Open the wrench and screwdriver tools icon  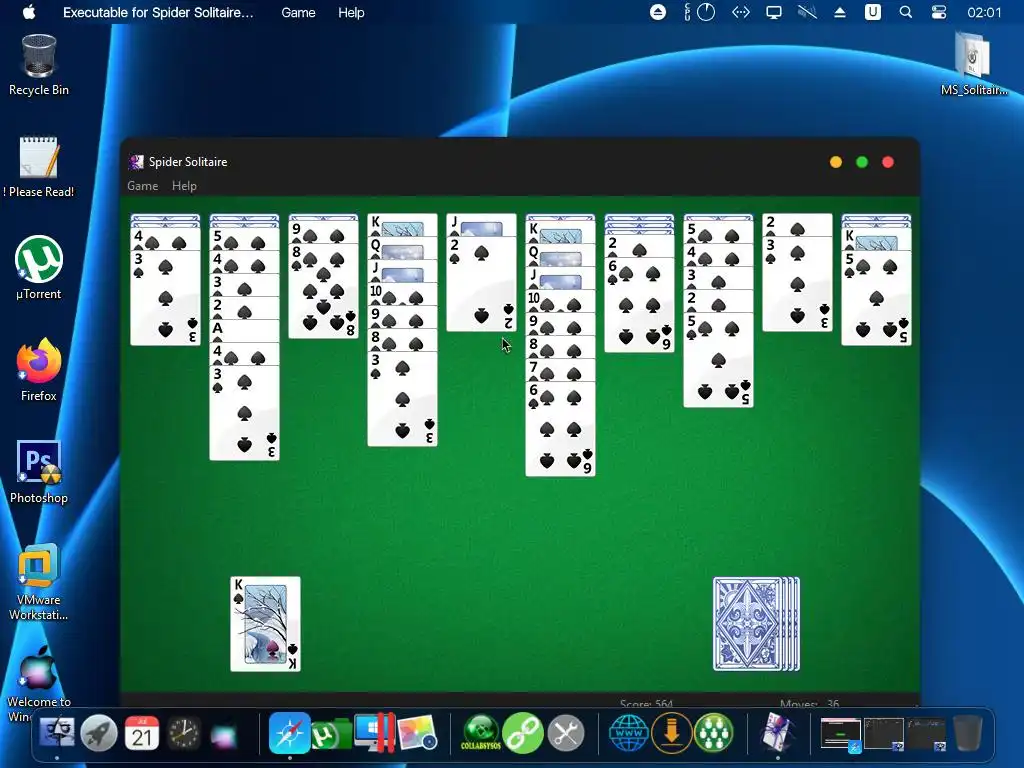[x=566, y=733]
